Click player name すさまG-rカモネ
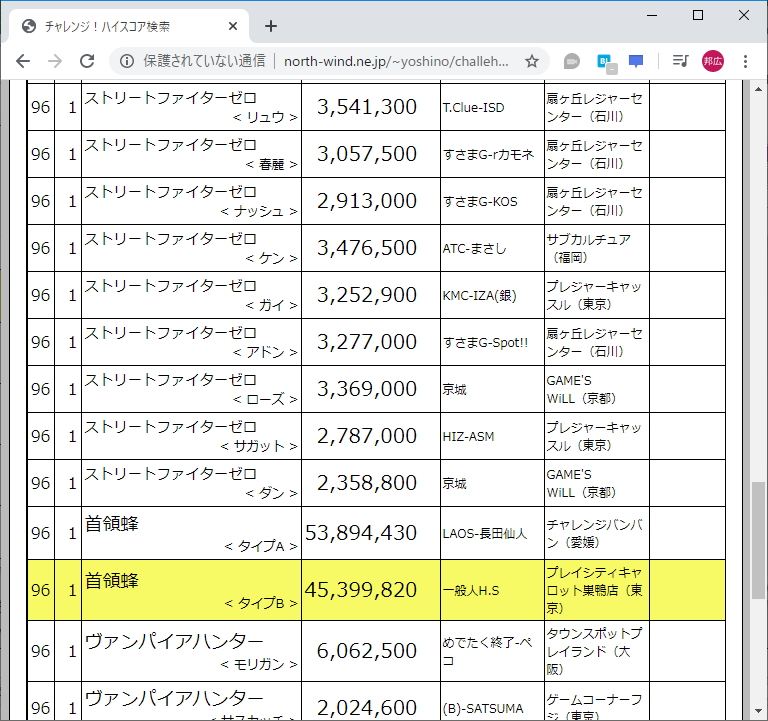This screenshot has width=768, height=721. (488, 155)
